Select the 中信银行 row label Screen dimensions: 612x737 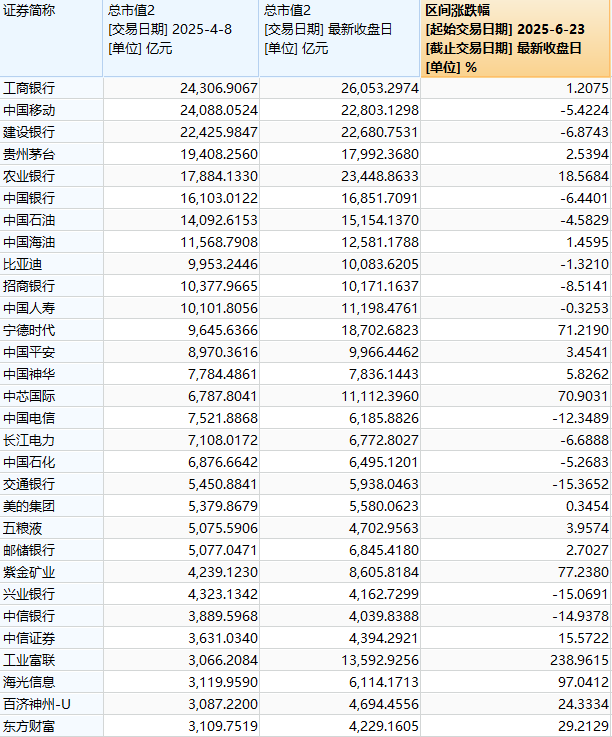coord(29,616)
